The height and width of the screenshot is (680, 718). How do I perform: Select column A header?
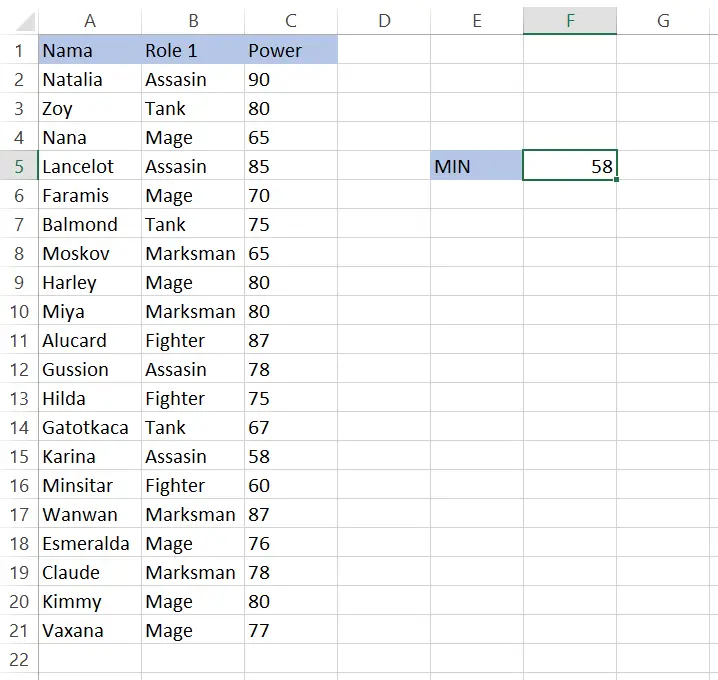(x=90, y=21)
